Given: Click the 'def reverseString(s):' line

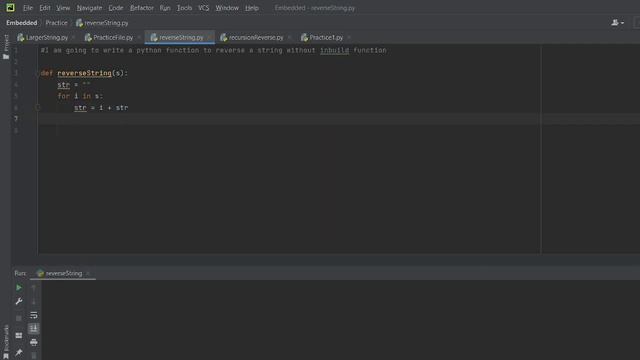Looking at the screenshot, I should point(84,73).
